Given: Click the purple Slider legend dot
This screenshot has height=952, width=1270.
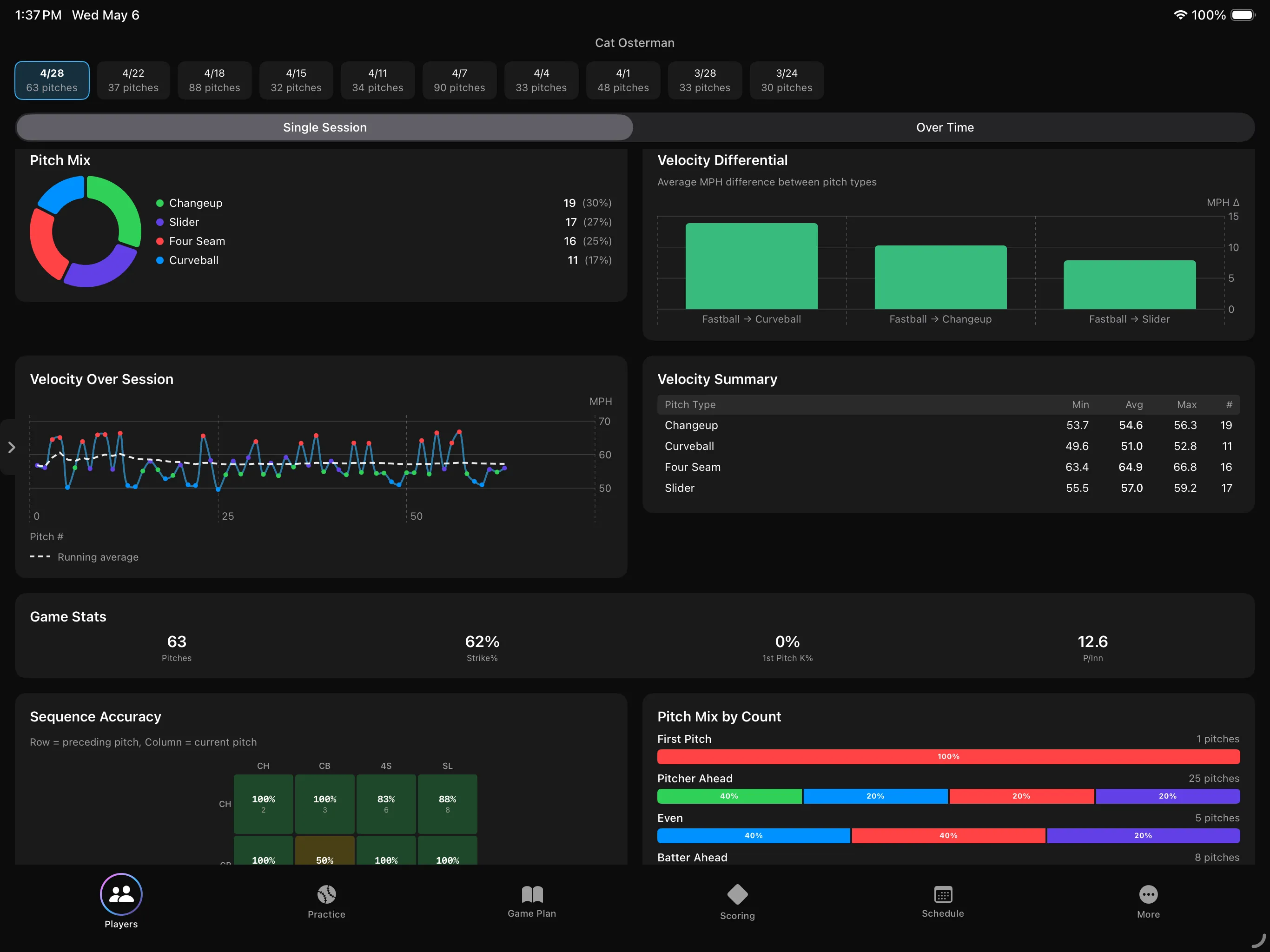Looking at the screenshot, I should [160, 222].
